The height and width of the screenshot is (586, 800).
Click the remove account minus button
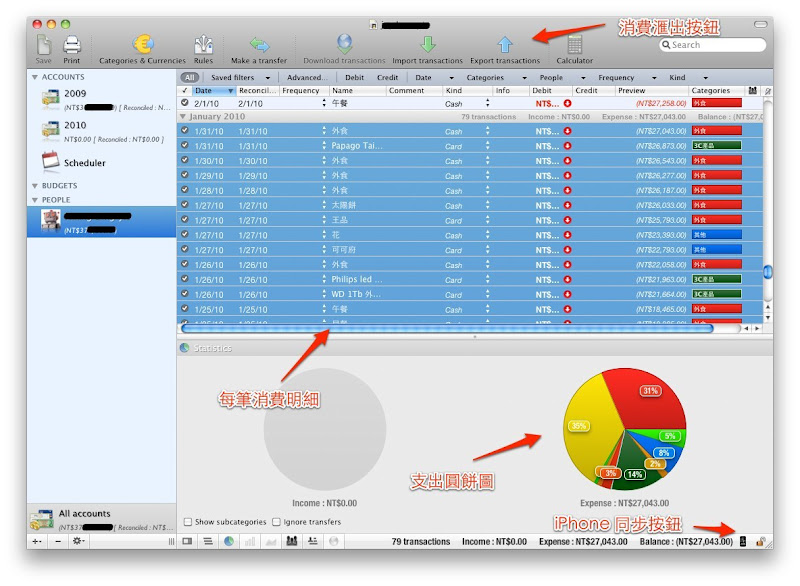tap(58, 541)
